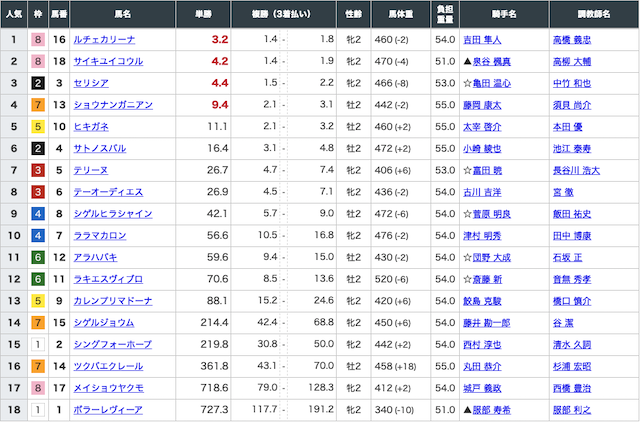Open trainer link 杉浦 宏昭
The width and height of the screenshot is (640, 422).
(572, 366)
